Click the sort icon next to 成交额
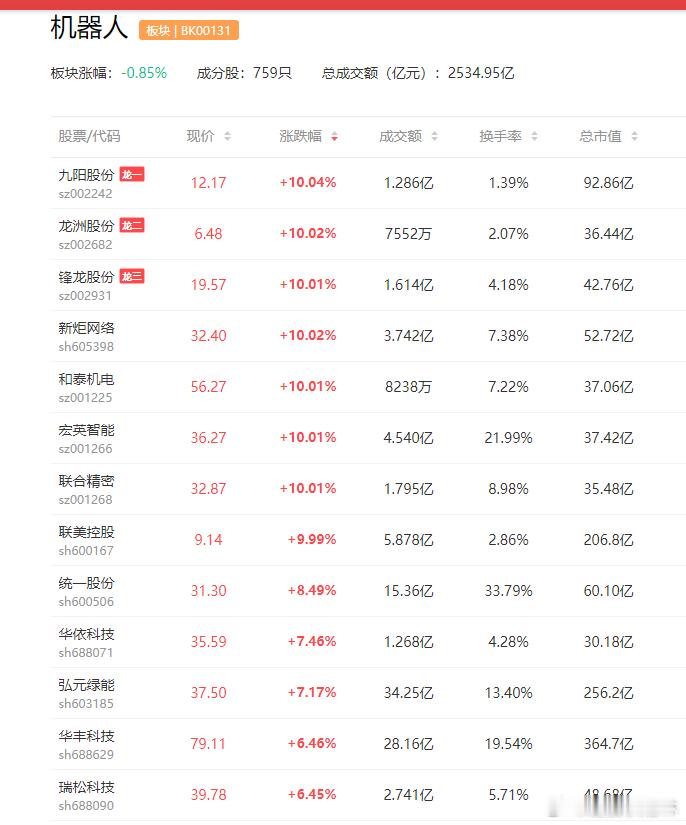 point(435,137)
